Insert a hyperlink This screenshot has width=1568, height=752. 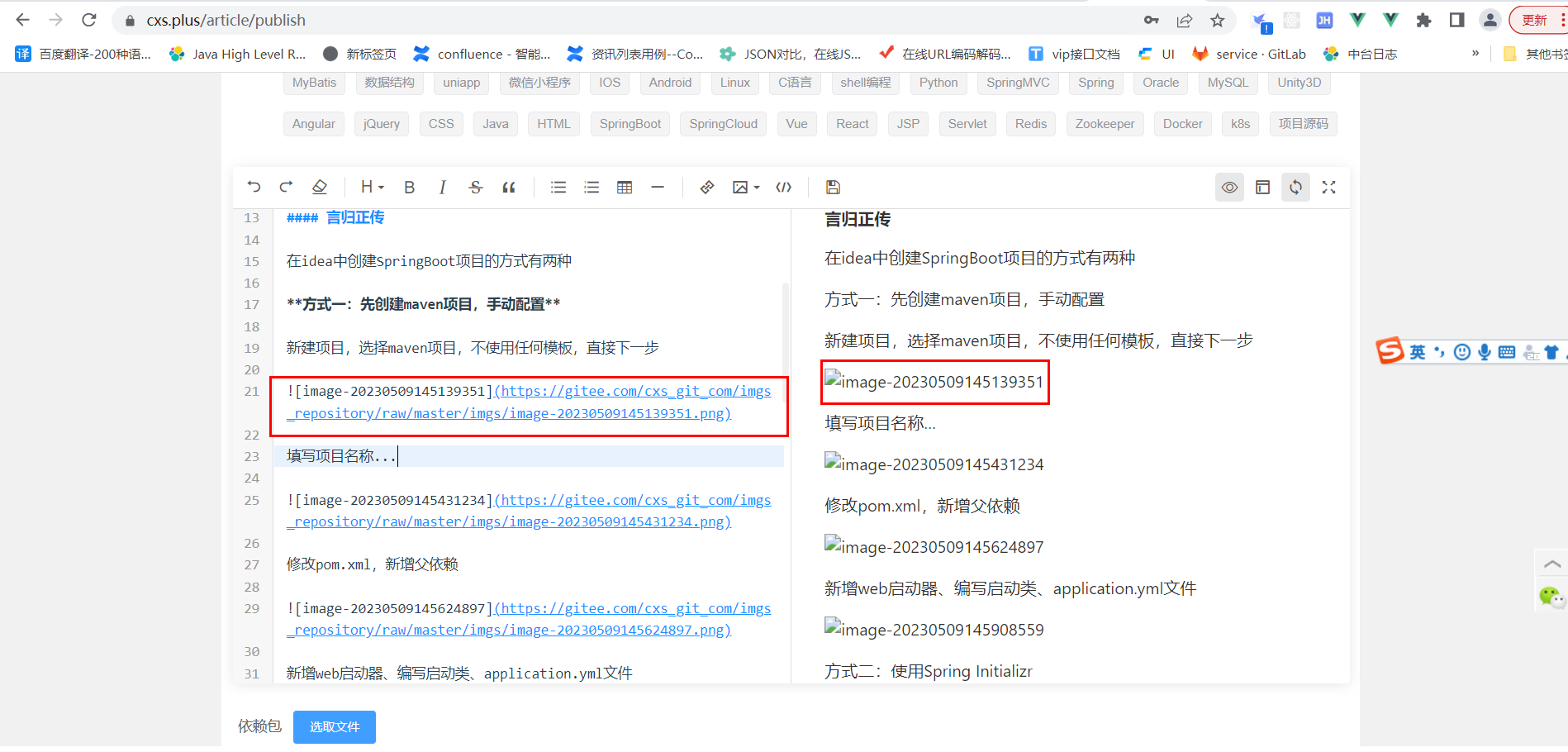coord(707,188)
